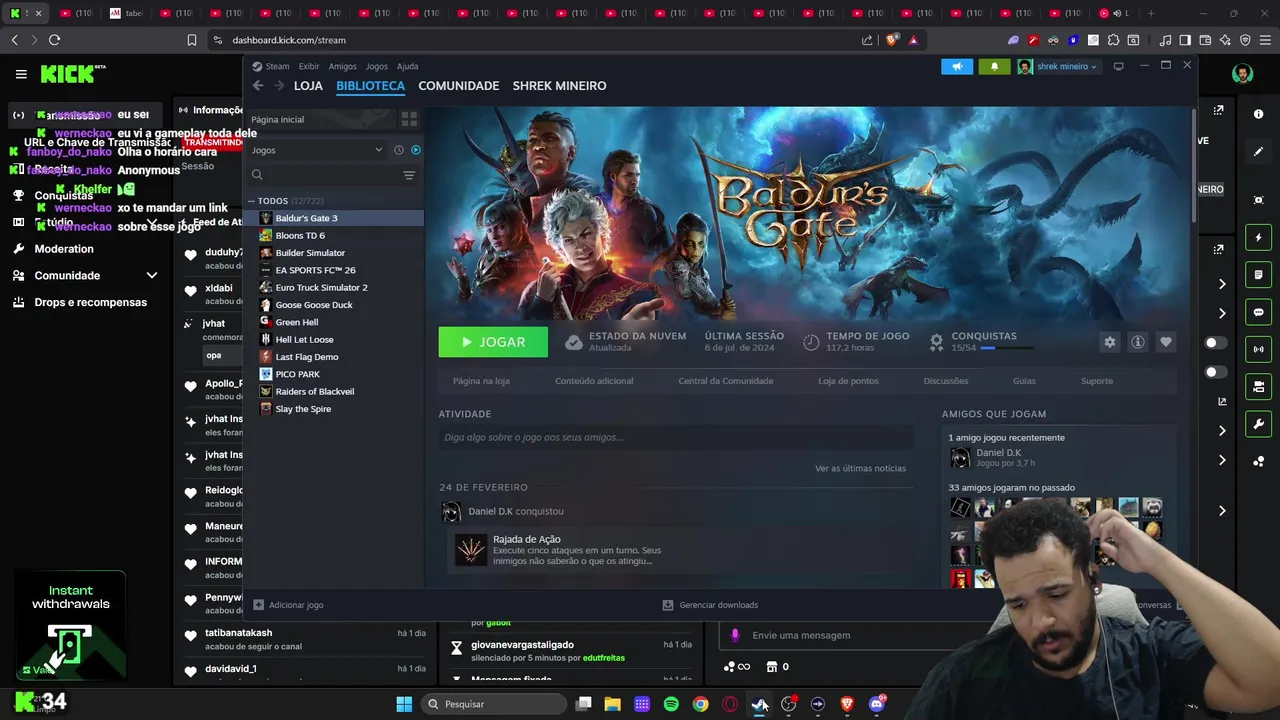Image resolution: width=1280 pixels, height=720 pixels.
Task: Click Ver as últimas notícias
Action: pyautogui.click(x=860, y=468)
